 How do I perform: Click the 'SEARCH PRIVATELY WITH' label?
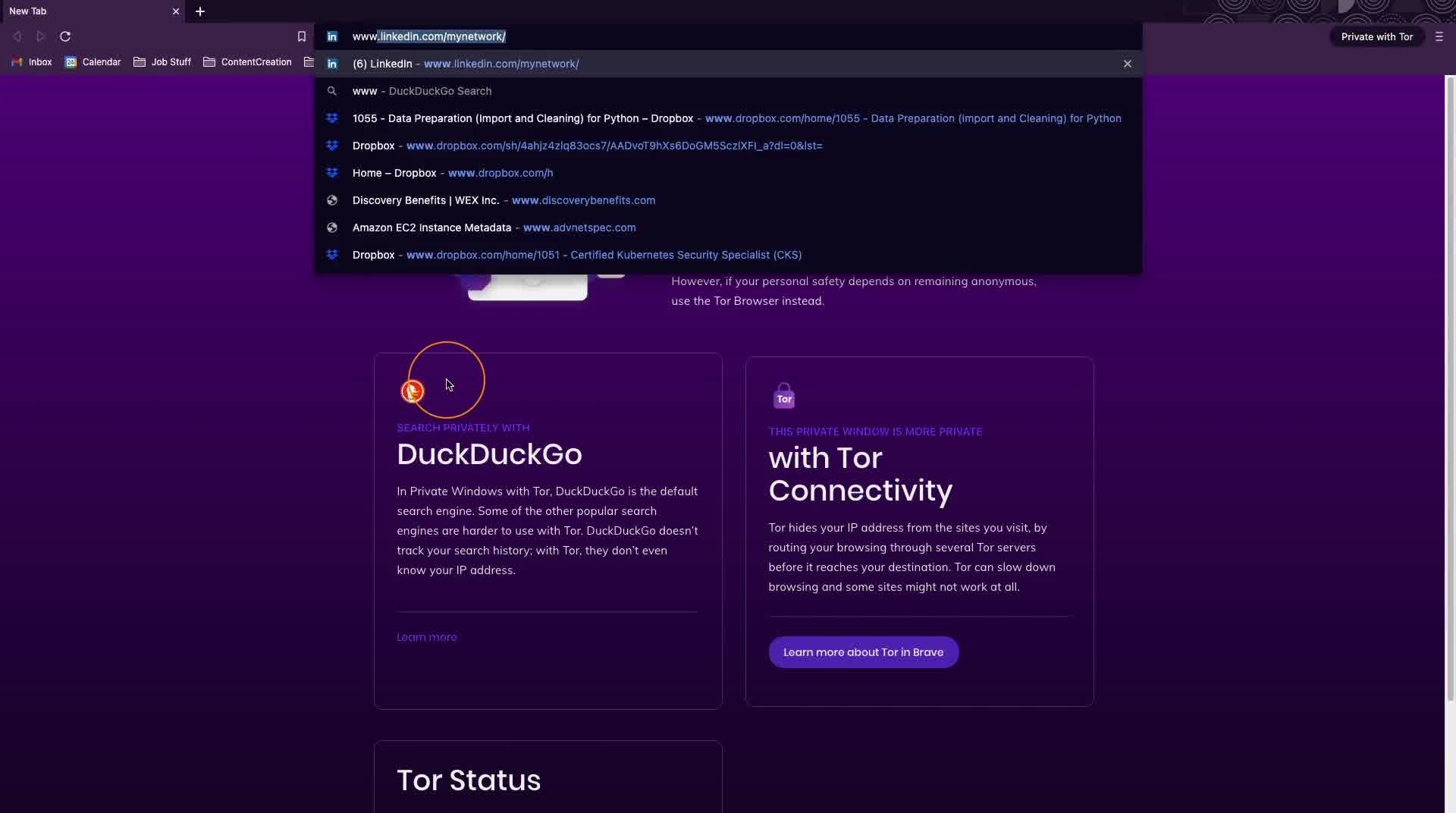coord(463,428)
